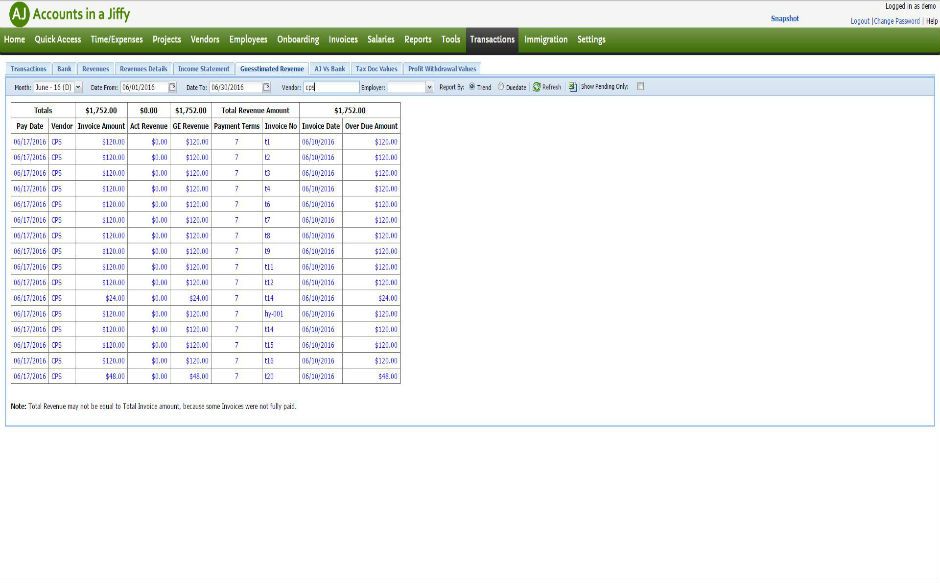This screenshot has height=583, width=940.
Task: Click the Snapshot link
Action: 785,19
